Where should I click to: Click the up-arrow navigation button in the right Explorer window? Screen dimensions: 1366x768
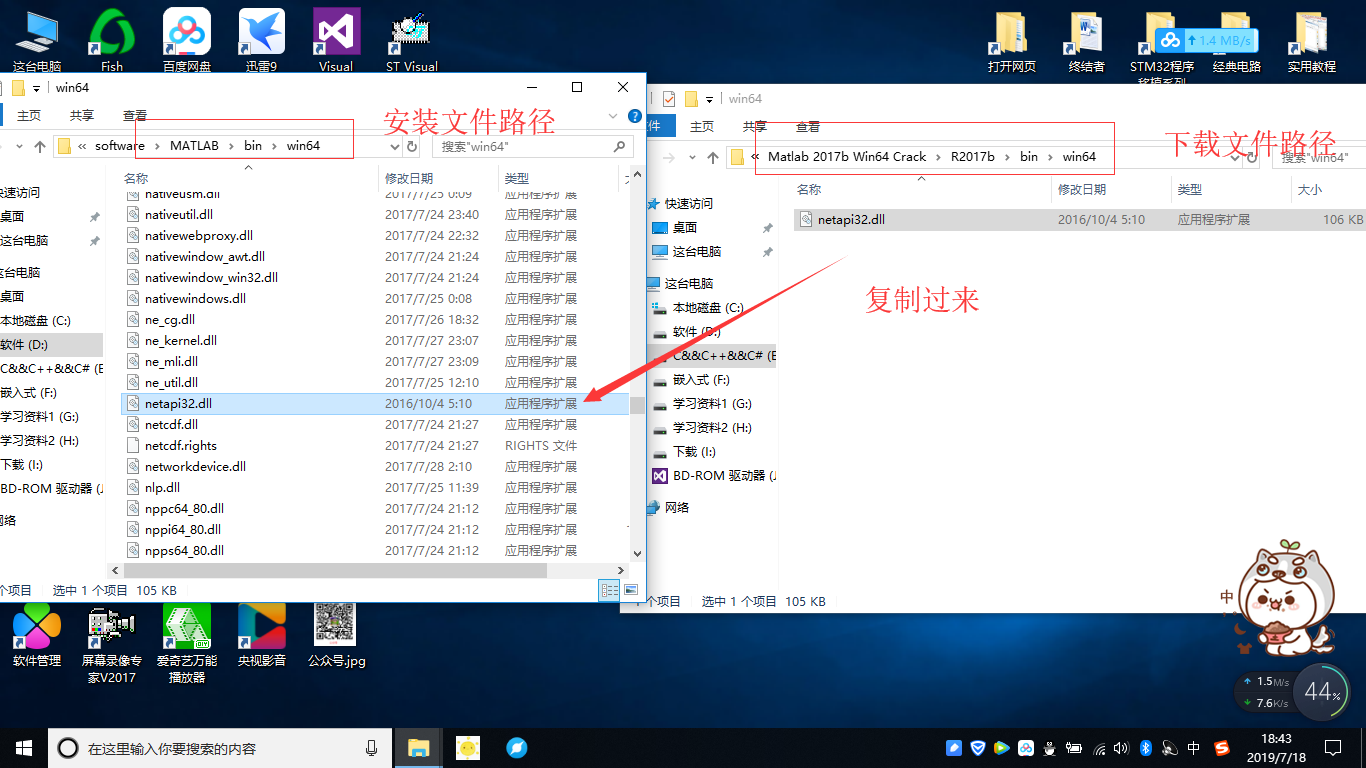coord(713,157)
